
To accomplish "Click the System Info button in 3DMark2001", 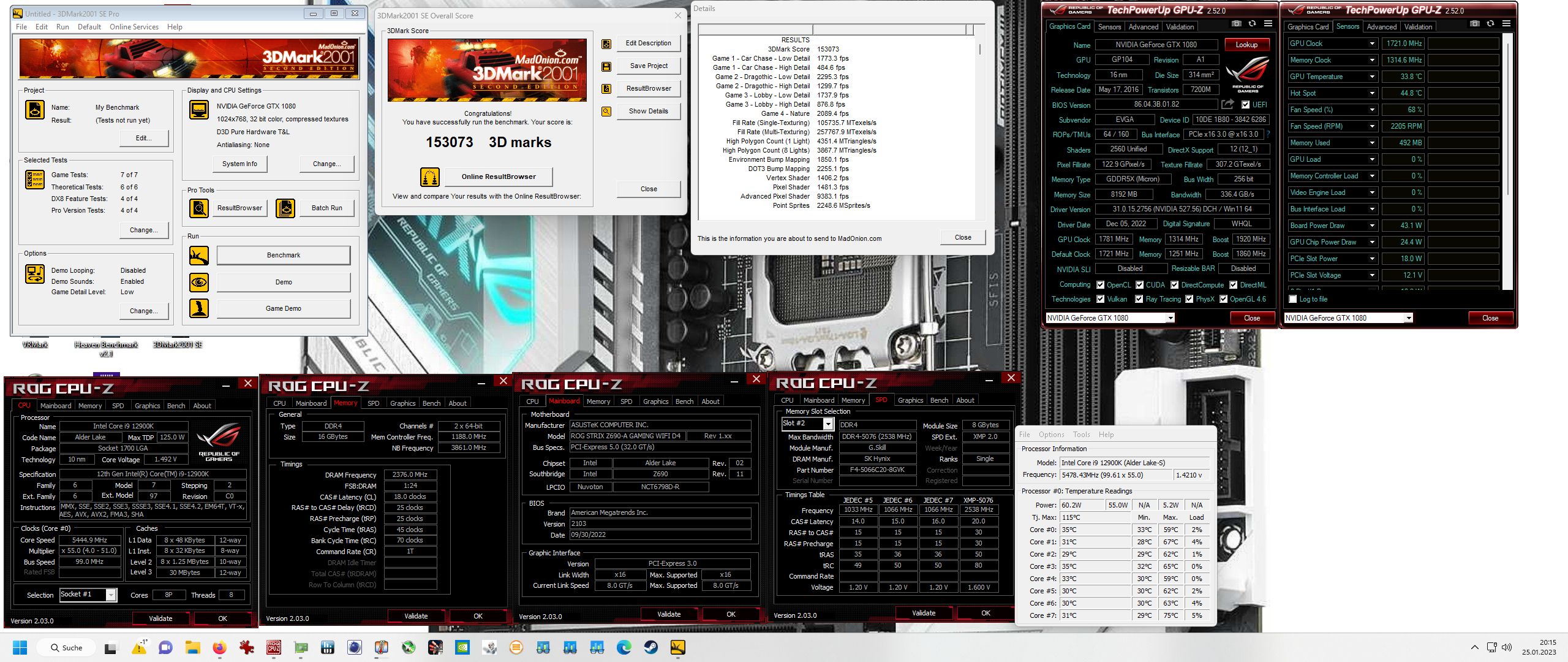I will (239, 164).
